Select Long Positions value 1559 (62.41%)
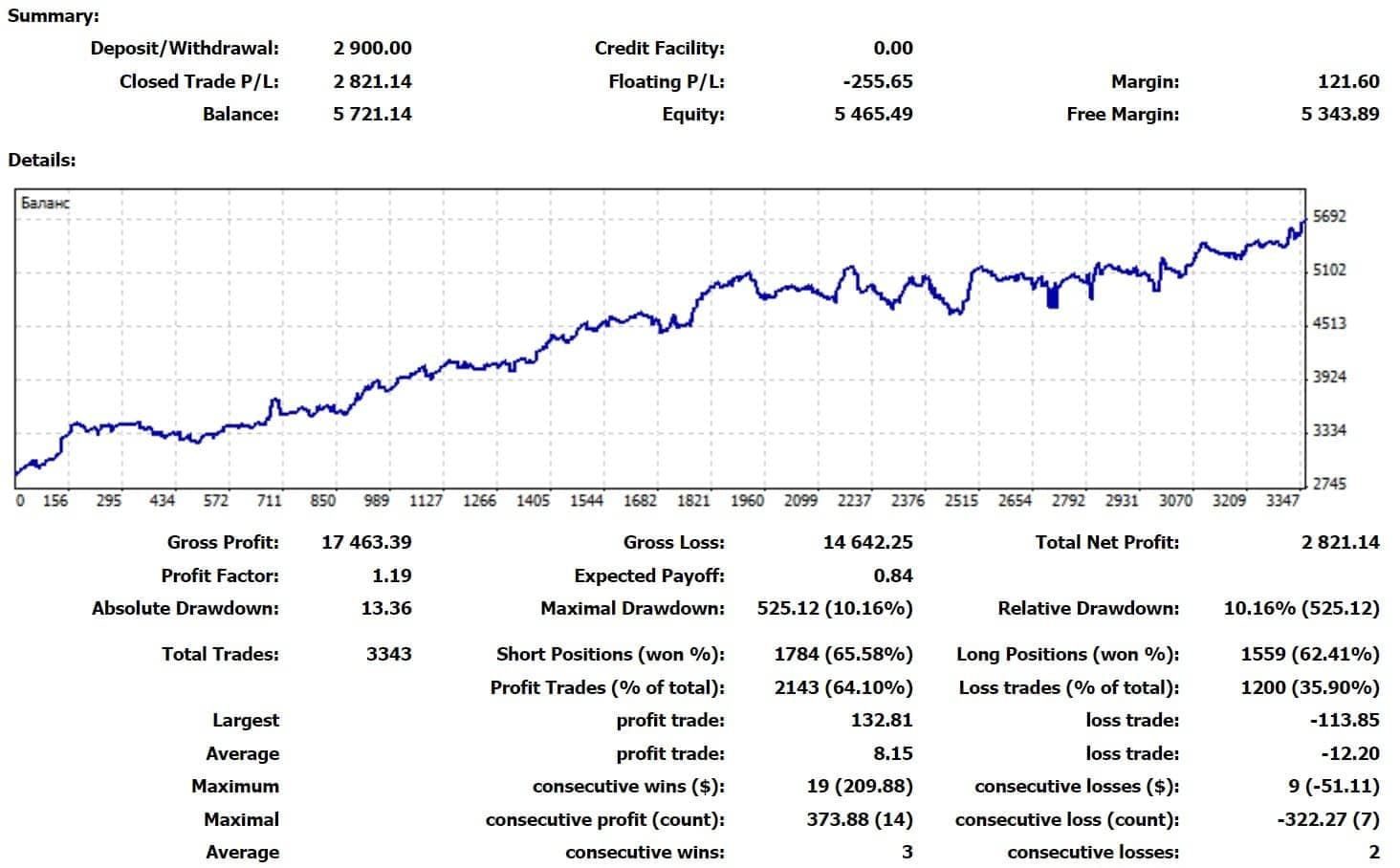This screenshot has width=1400, height=868. click(x=1310, y=654)
